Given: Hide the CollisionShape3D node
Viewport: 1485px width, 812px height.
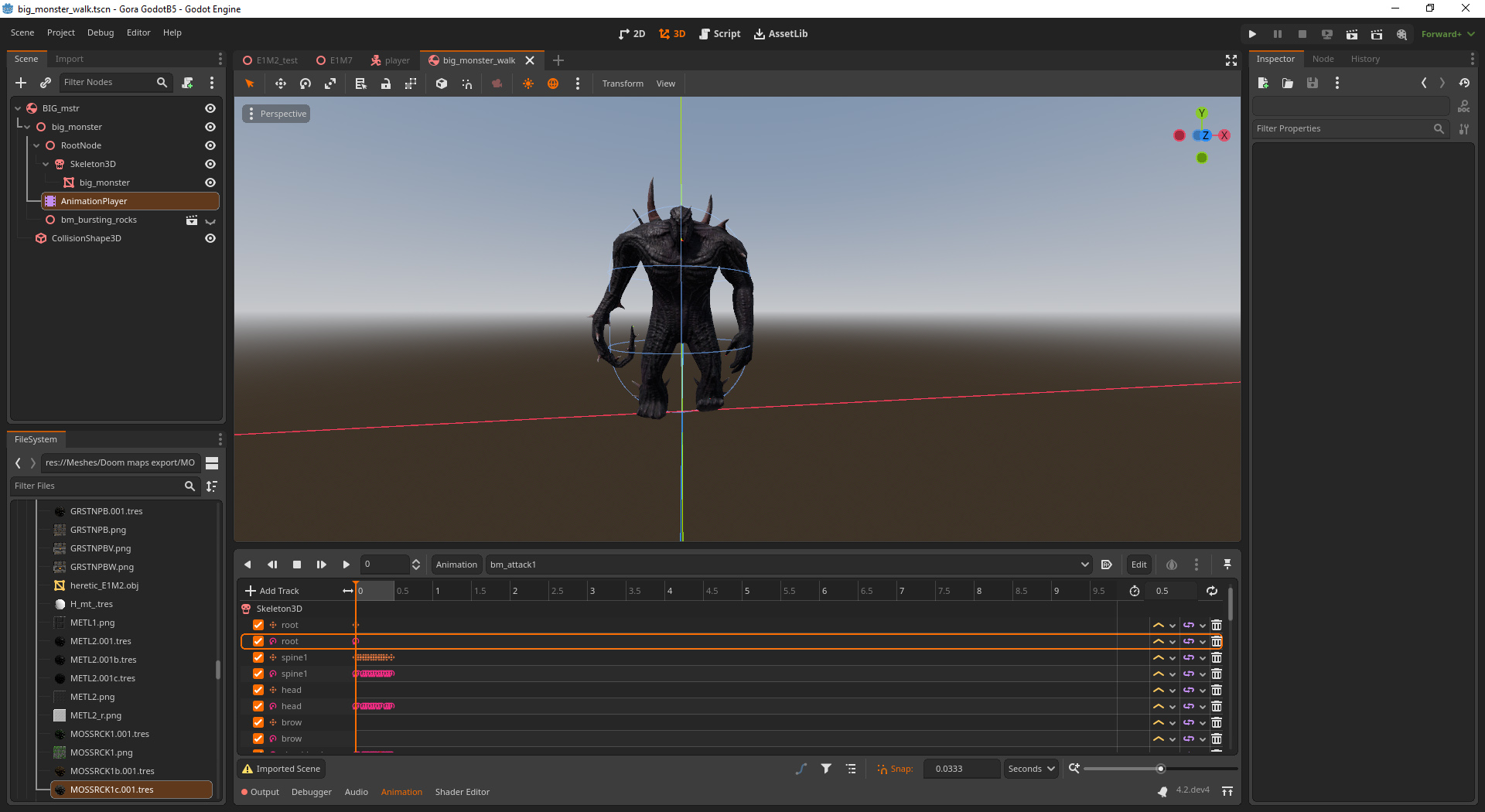Looking at the screenshot, I should point(210,238).
